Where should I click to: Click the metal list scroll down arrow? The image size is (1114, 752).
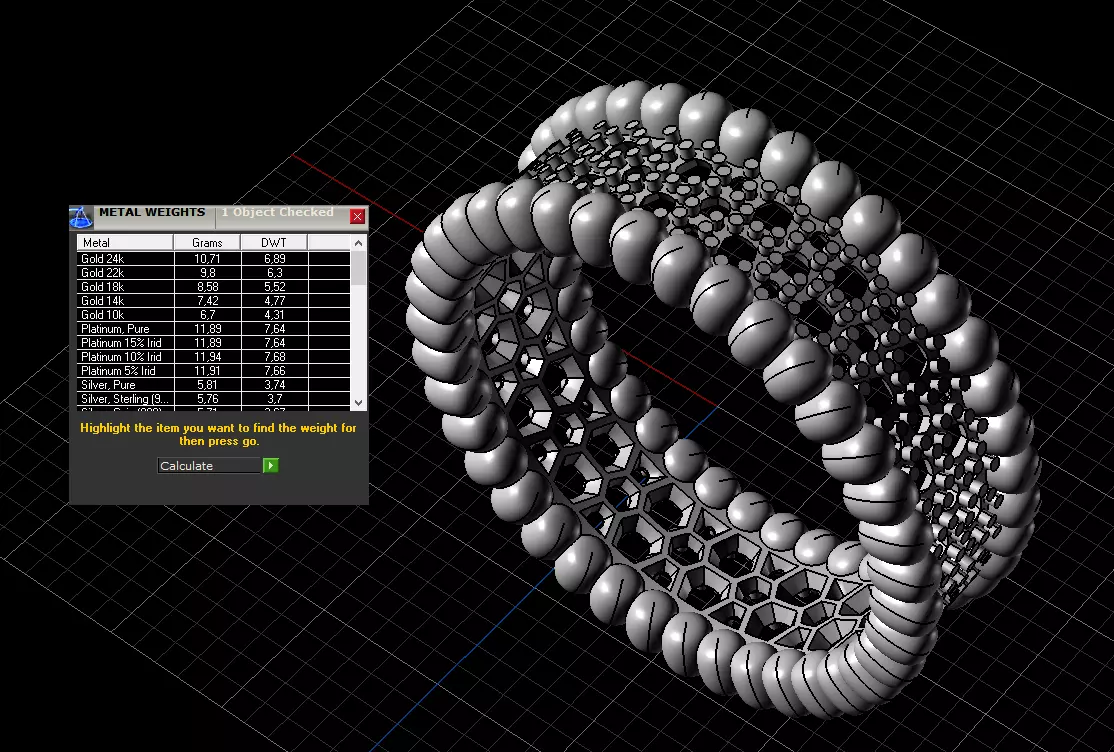click(359, 402)
